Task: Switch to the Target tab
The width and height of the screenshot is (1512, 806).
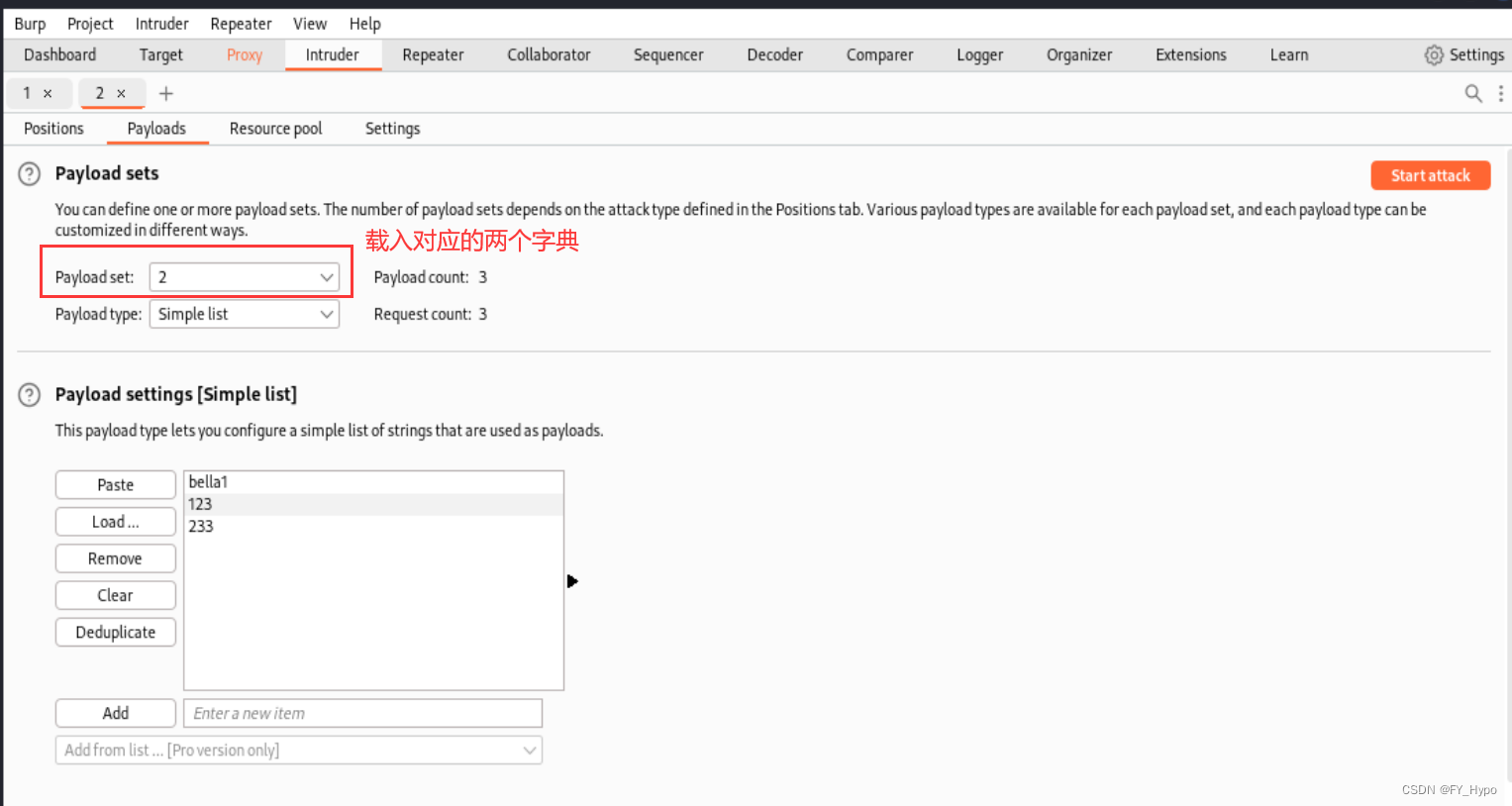Action: click(160, 55)
